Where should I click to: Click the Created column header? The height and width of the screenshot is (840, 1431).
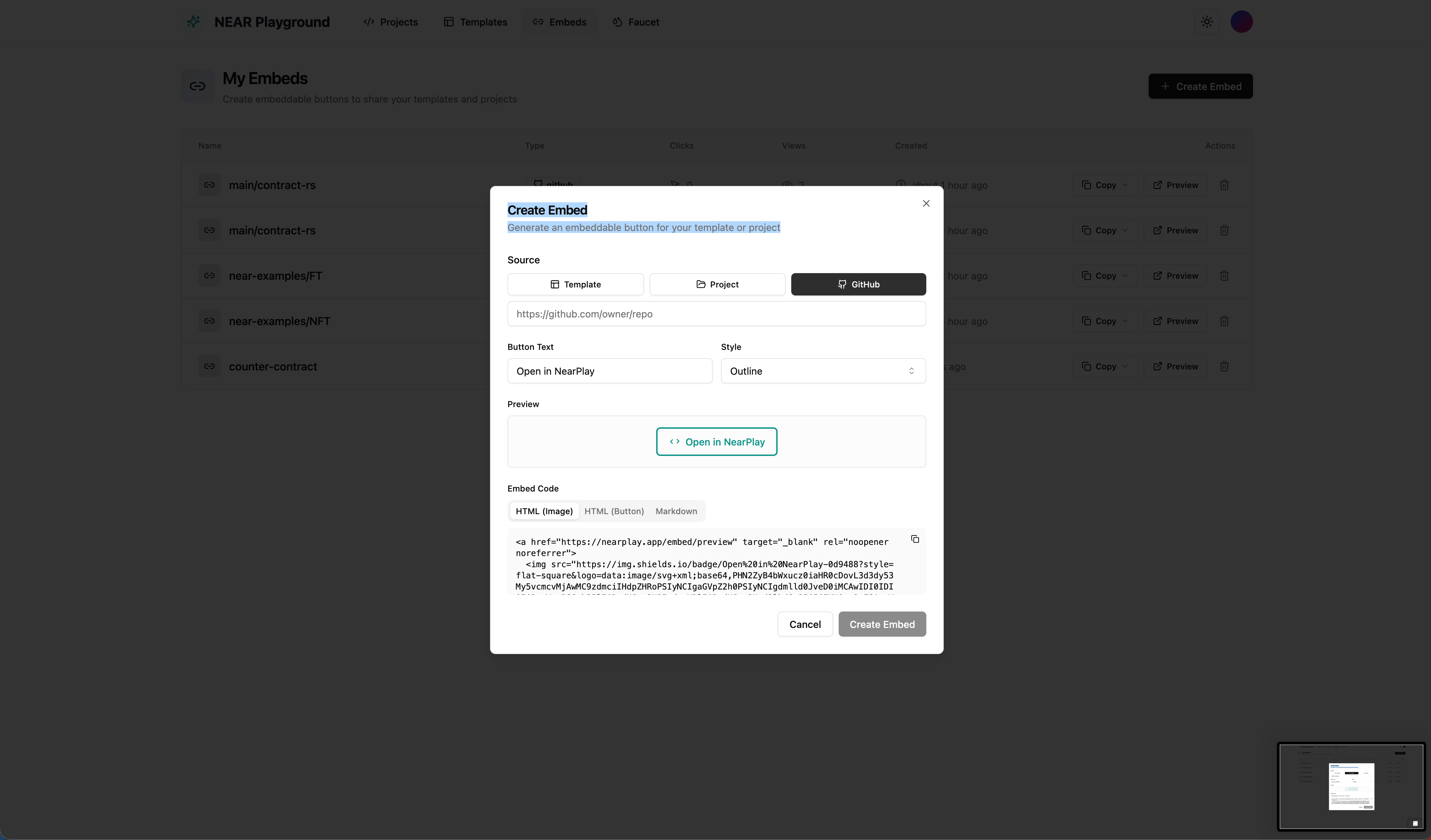pyautogui.click(x=911, y=146)
